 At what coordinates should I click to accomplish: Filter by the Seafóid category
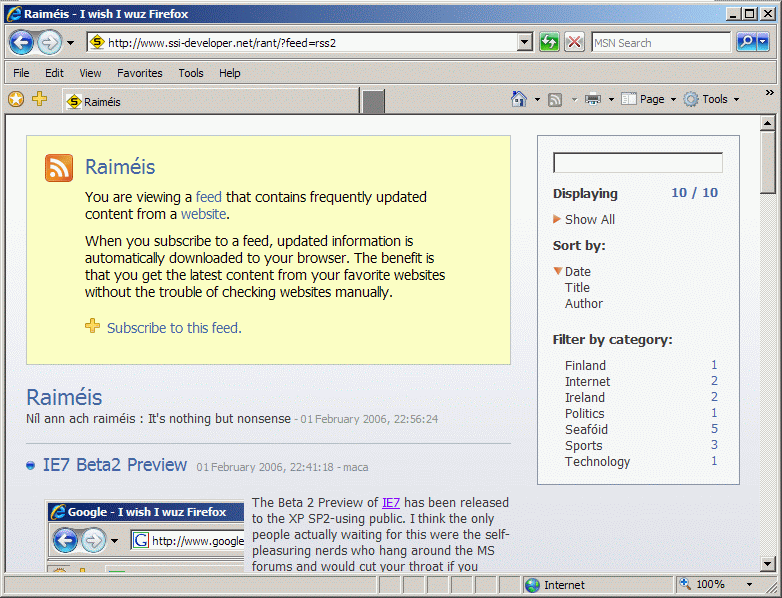coord(586,429)
